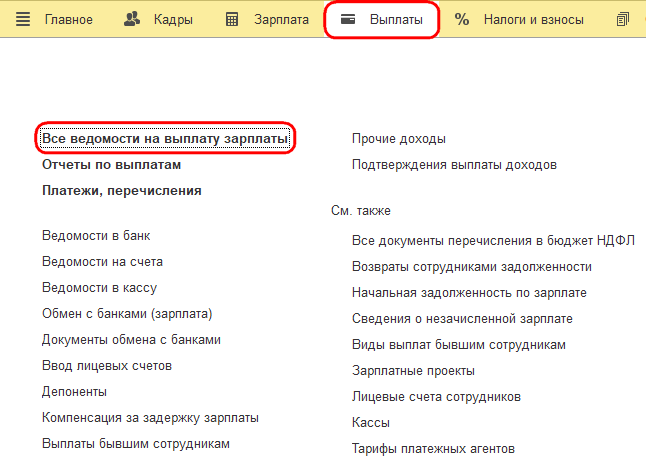
Task: Open the Кассы list
Action: tap(371, 423)
